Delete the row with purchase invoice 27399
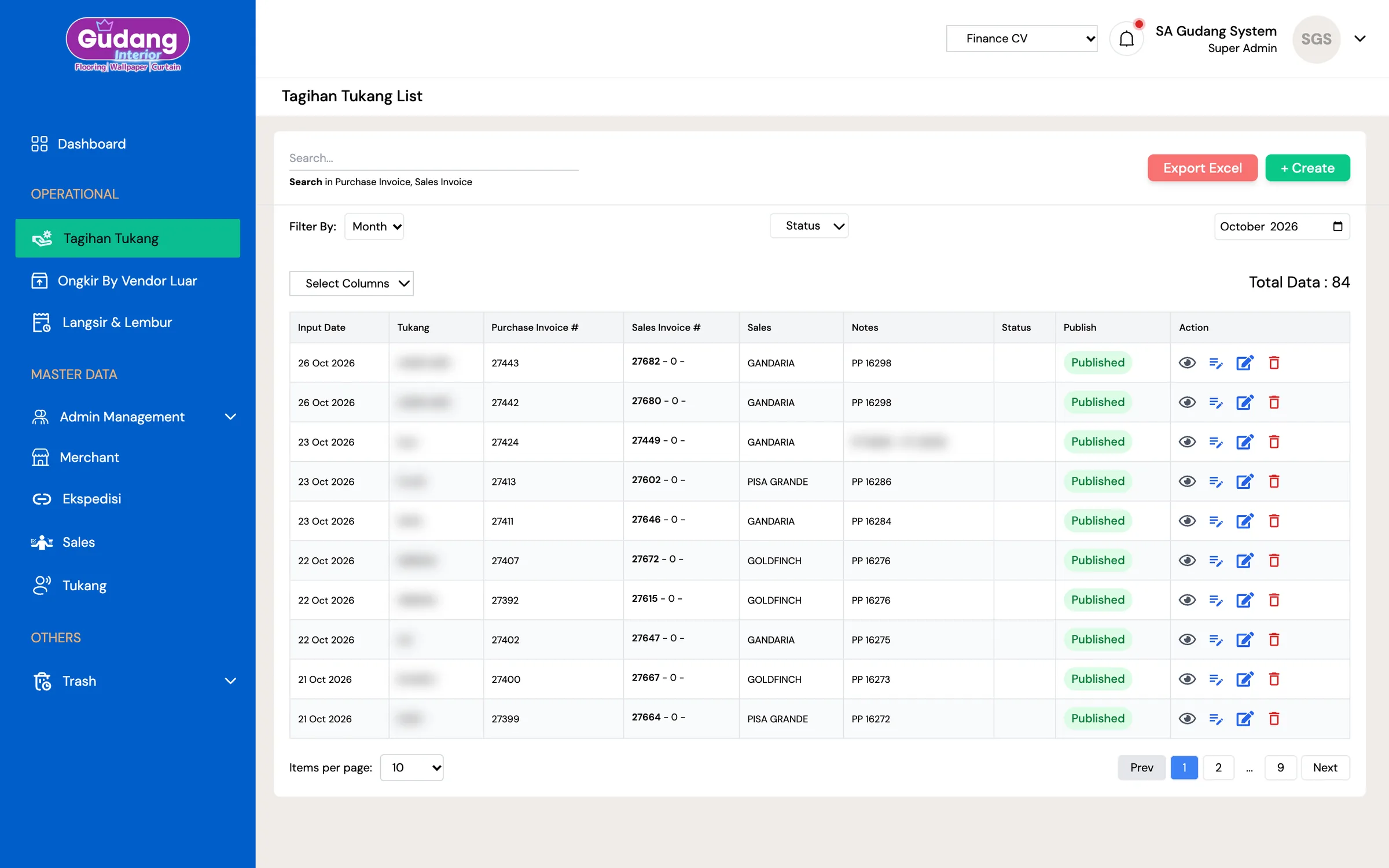The image size is (1389, 868). [x=1274, y=719]
